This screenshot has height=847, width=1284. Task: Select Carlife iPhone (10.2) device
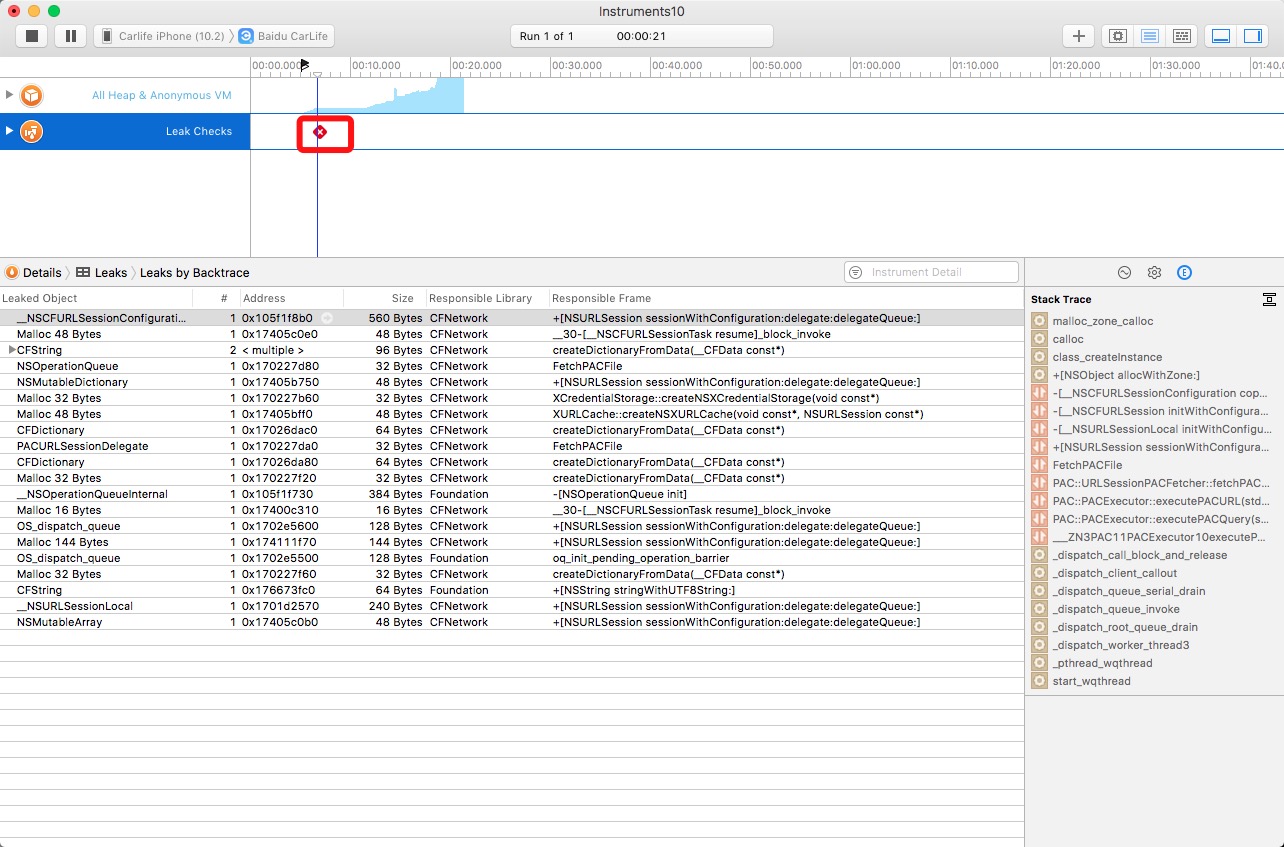click(166, 36)
